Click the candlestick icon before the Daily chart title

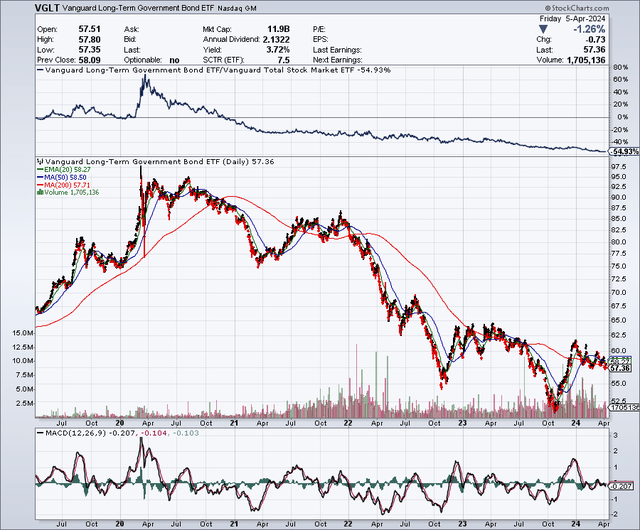click(40, 162)
